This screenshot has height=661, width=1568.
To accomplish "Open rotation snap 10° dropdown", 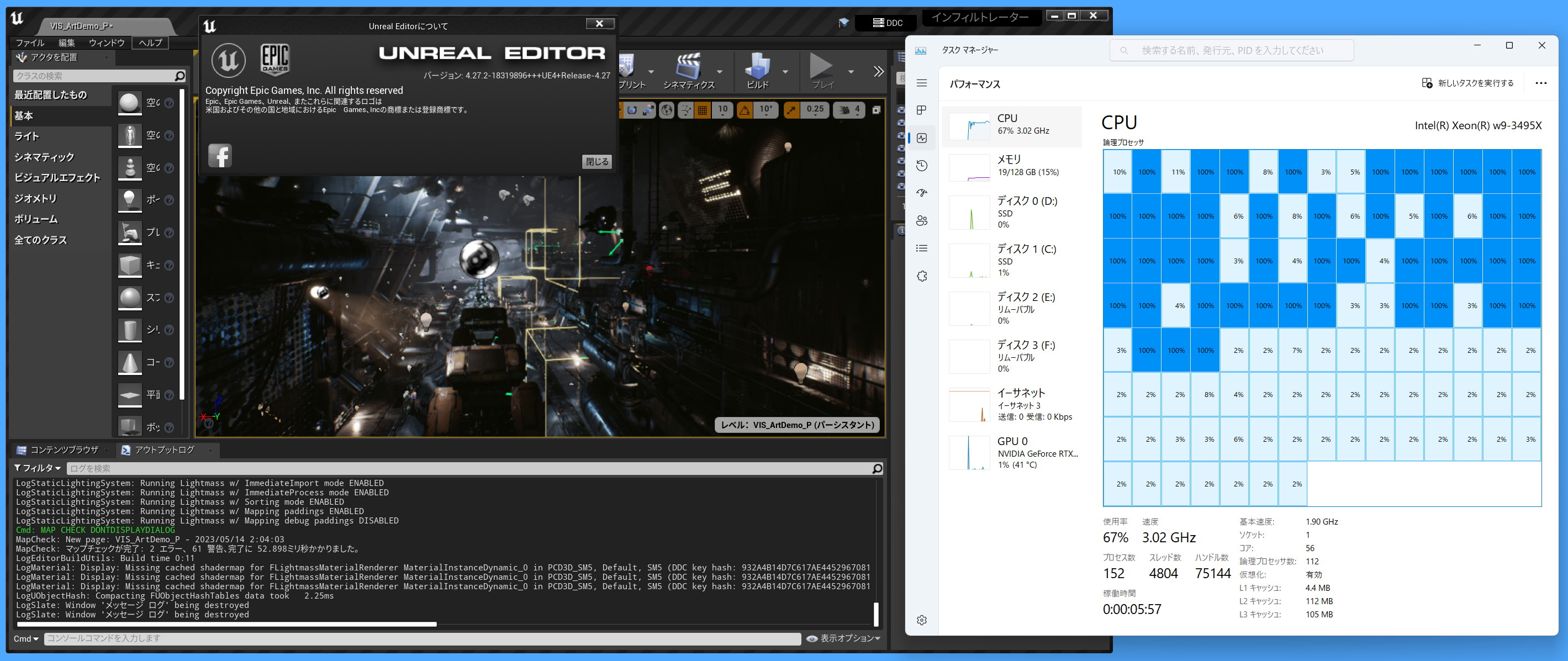I will tap(765, 109).
